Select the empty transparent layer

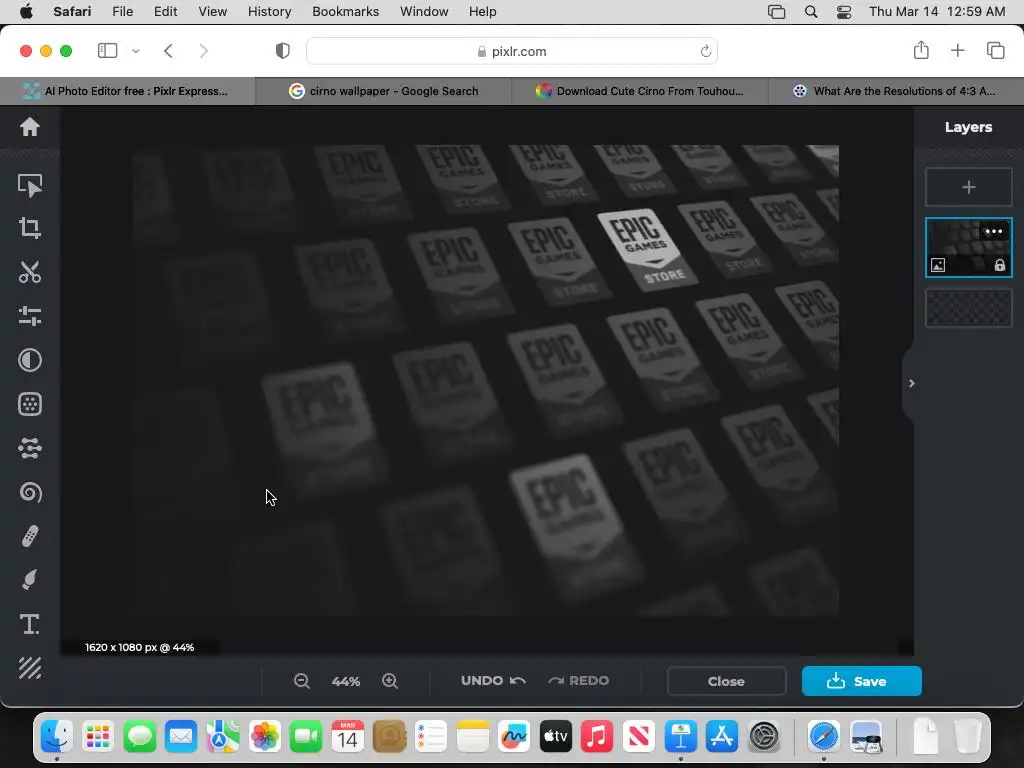click(x=968, y=308)
